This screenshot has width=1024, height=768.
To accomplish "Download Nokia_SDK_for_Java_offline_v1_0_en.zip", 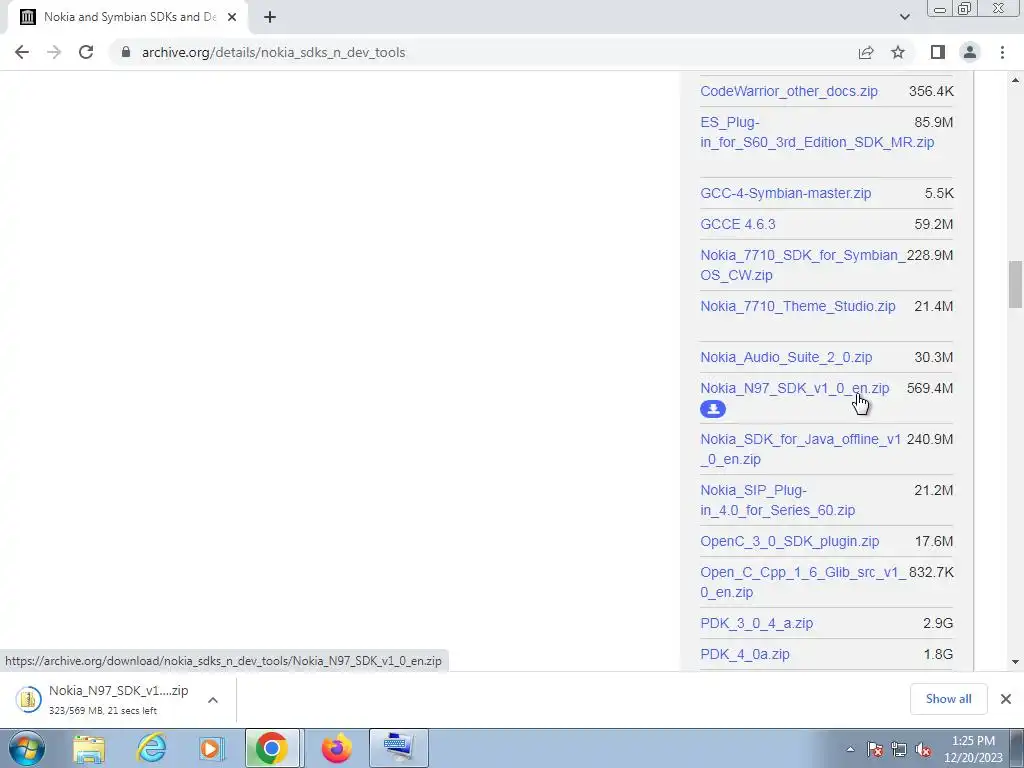I will click(x=801, y=449).
